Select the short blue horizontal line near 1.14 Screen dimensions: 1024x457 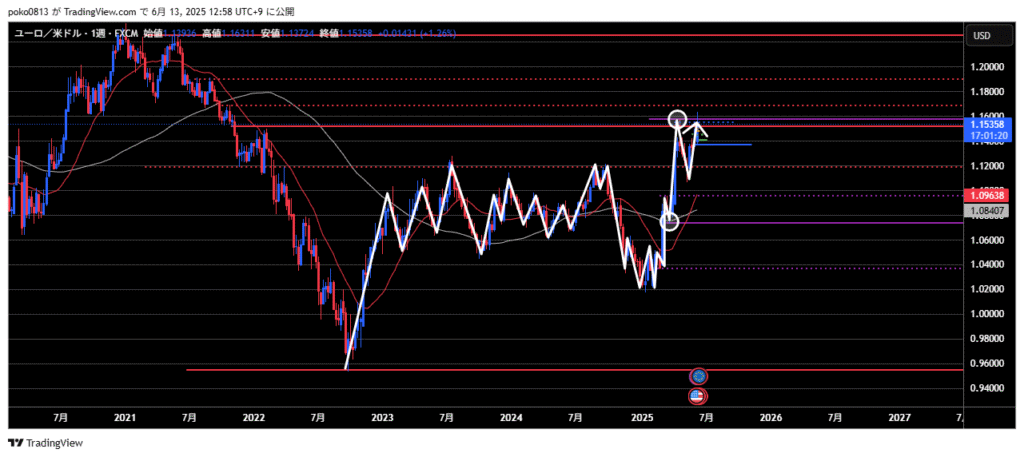(730, 145)
